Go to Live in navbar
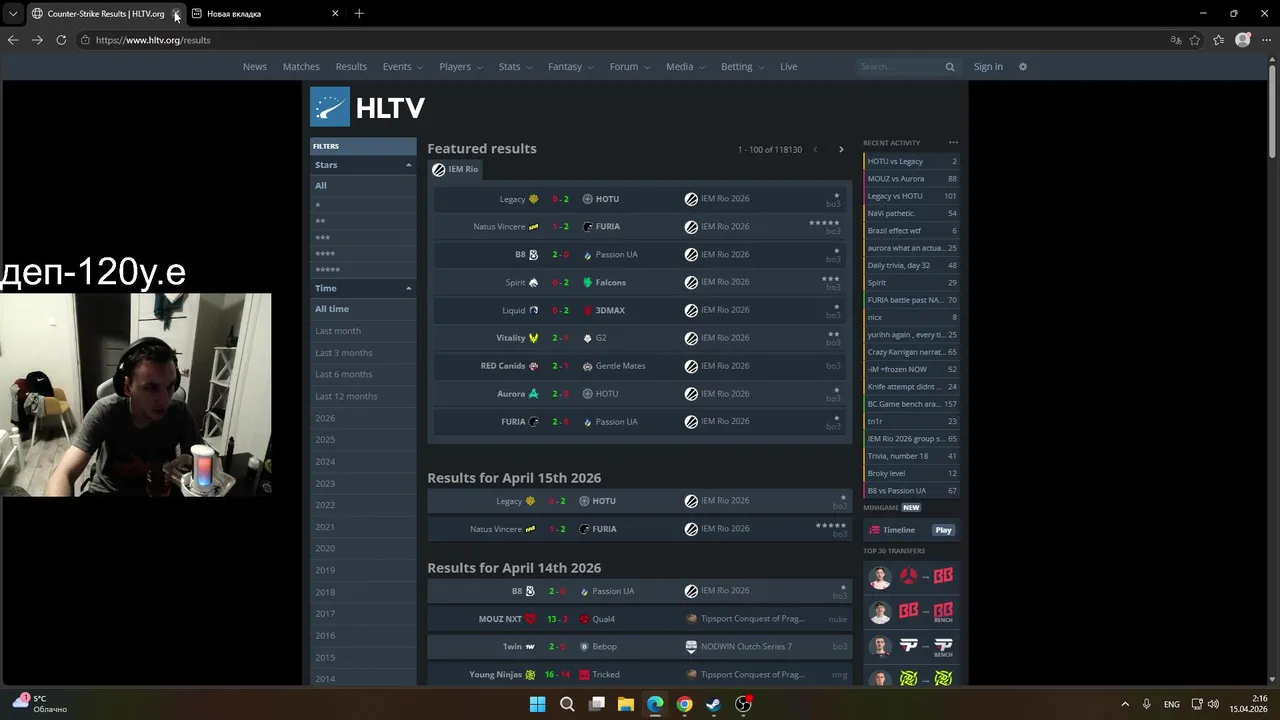This screenshot has width=1280, height=720. (x=789, y=67)
